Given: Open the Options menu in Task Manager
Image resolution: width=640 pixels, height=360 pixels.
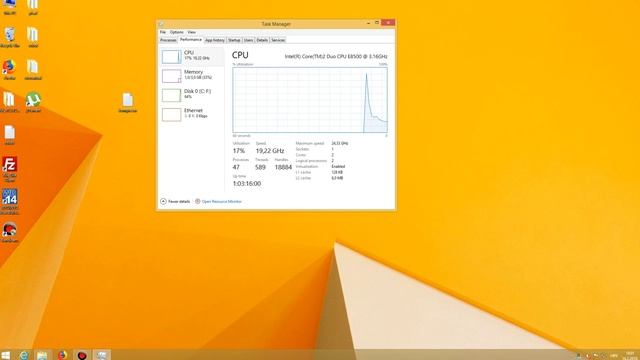Looking at the screenshot, I should 177,32.
